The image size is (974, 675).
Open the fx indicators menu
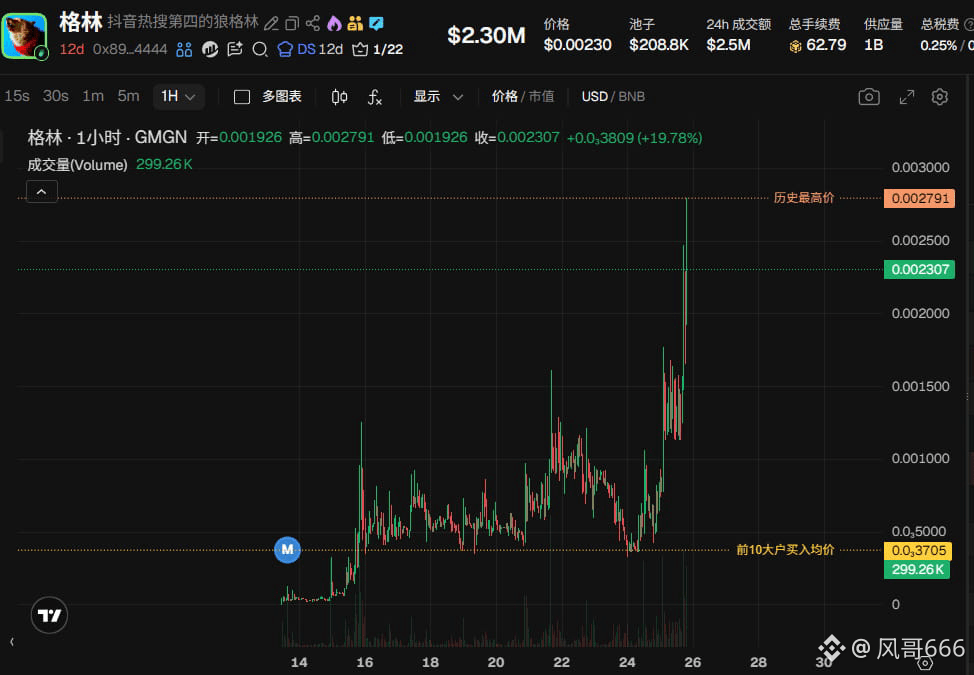click(375, 97)
